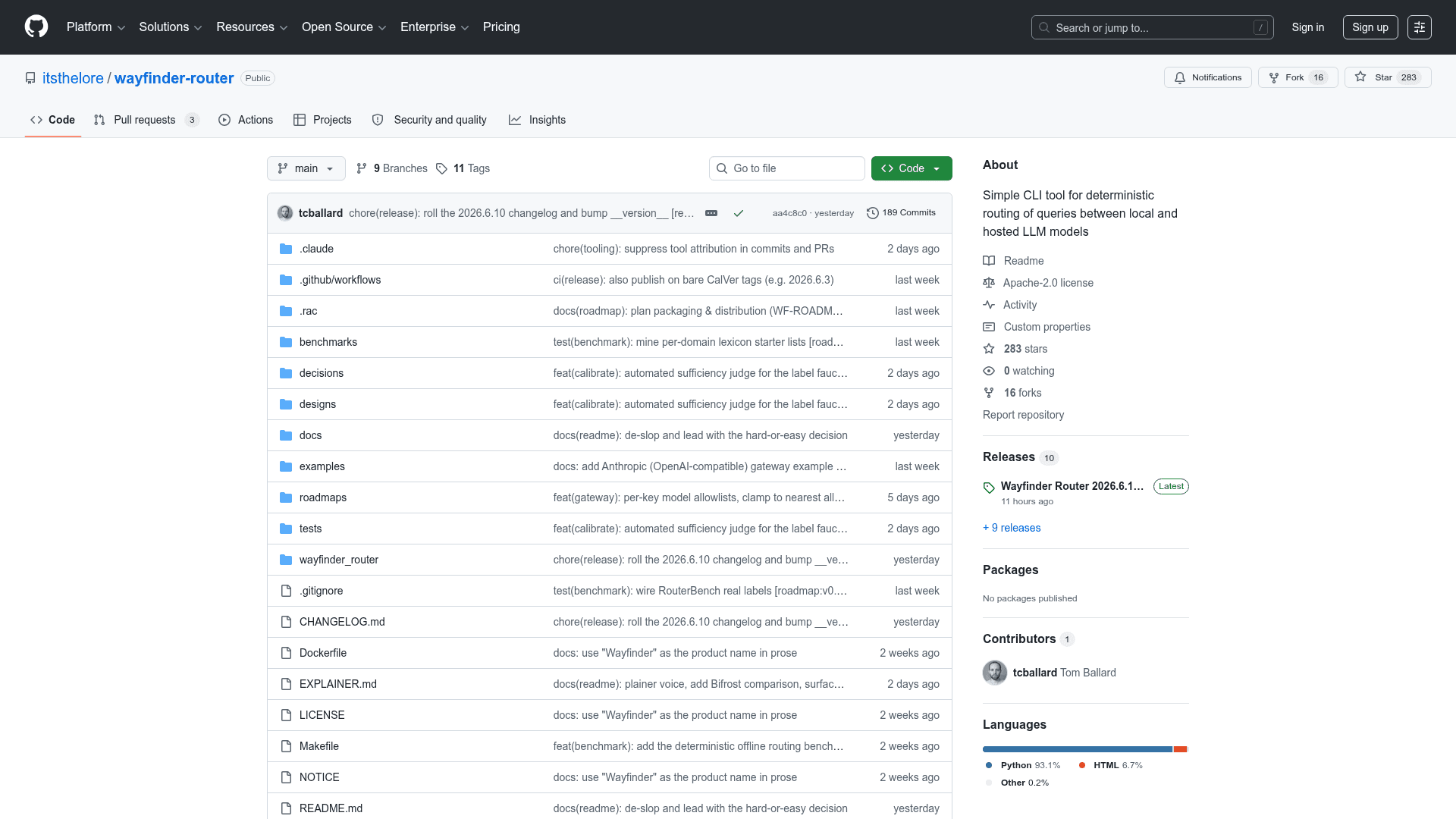
Task: Click the Custom properties icon
Action: coord(989,327)
